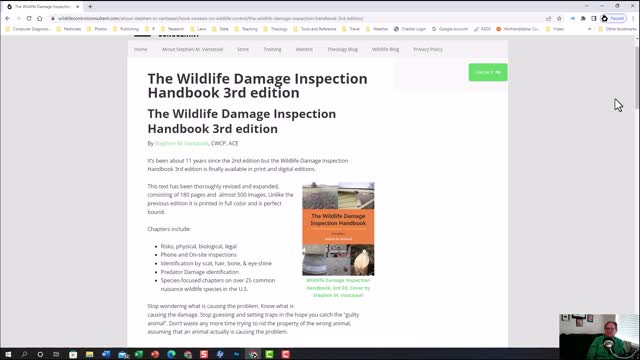Open Microsoft Edge from the taskbar

point(171,354)
